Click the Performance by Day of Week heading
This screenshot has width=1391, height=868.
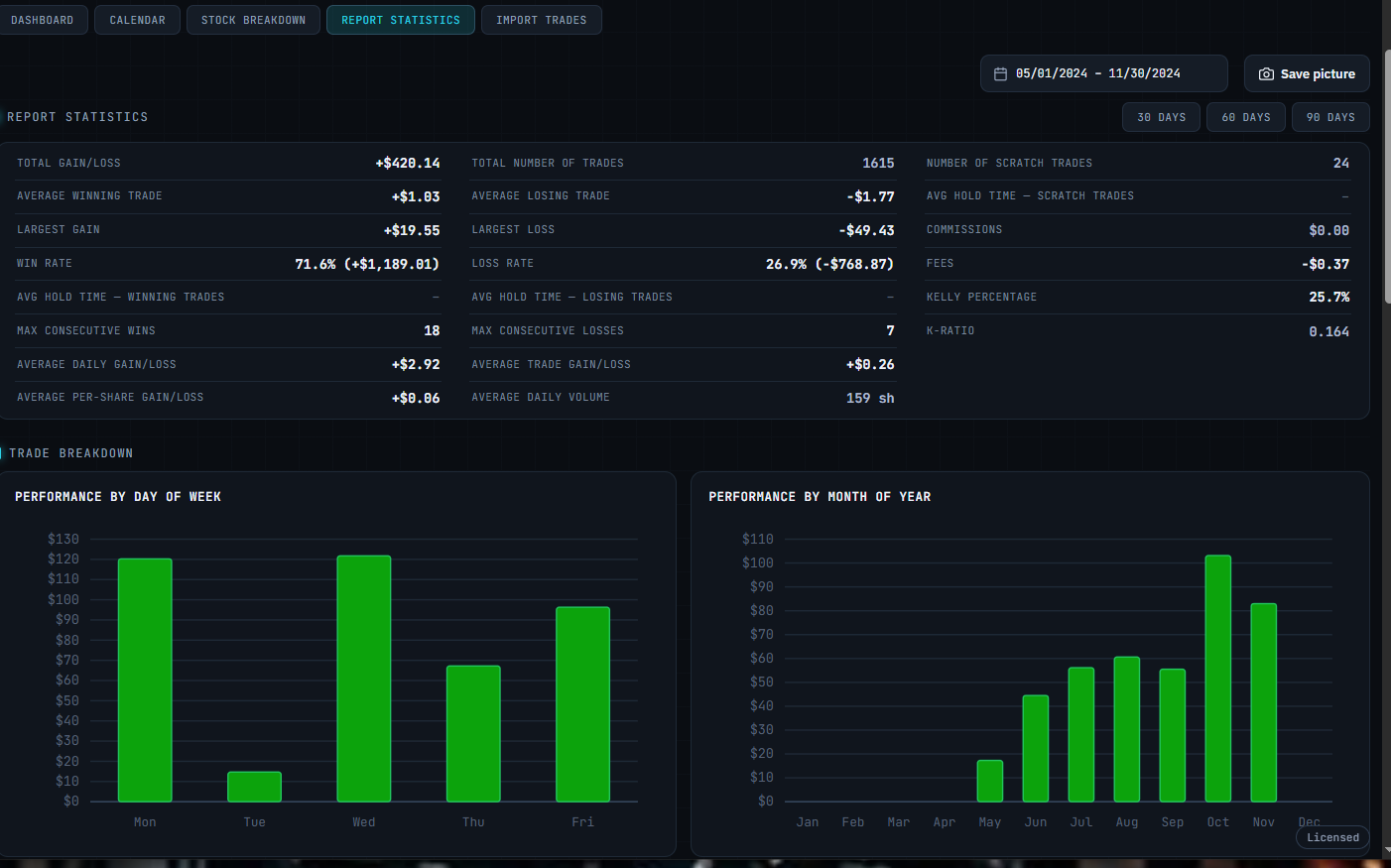pos(118,497)
